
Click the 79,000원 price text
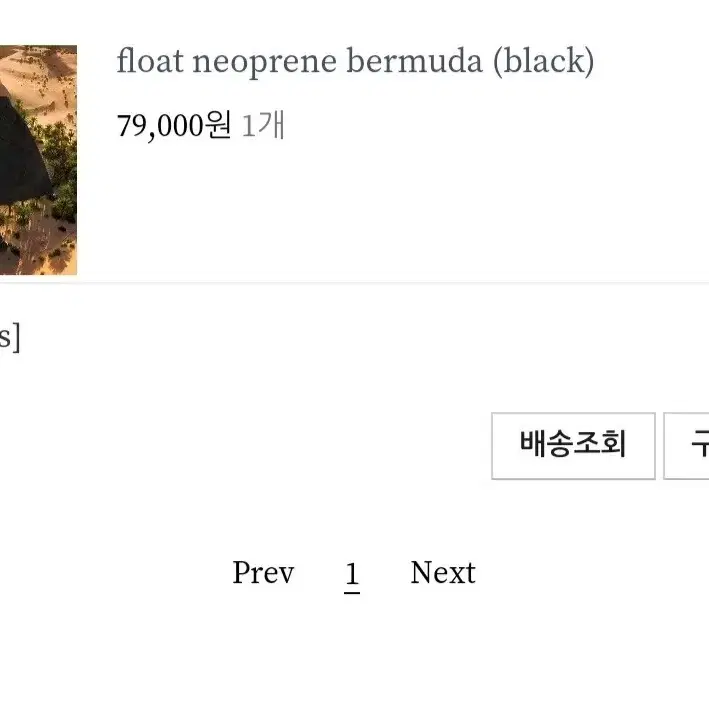(174, 127)
